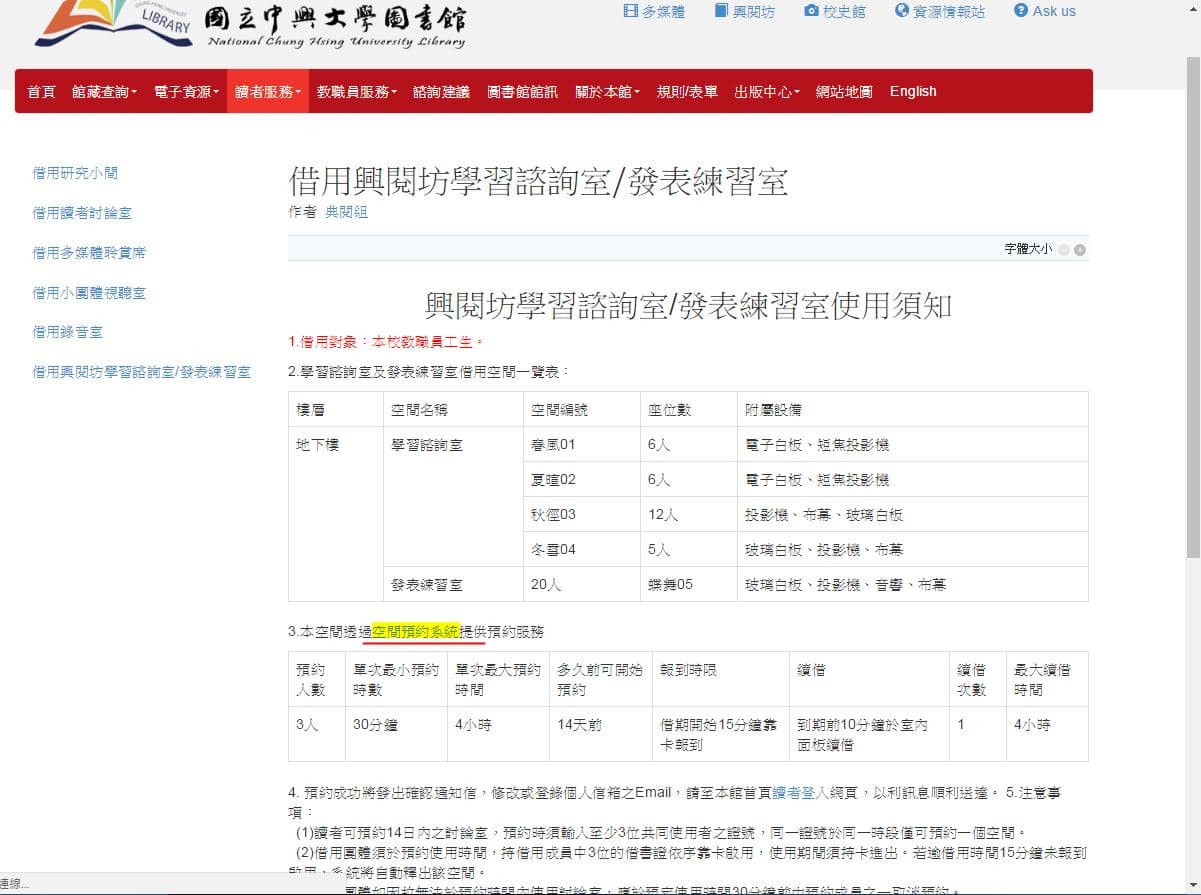Open 借用讀者討論室 in the sidebar
Screen dimensions: 1201x895
coord(82,213)
